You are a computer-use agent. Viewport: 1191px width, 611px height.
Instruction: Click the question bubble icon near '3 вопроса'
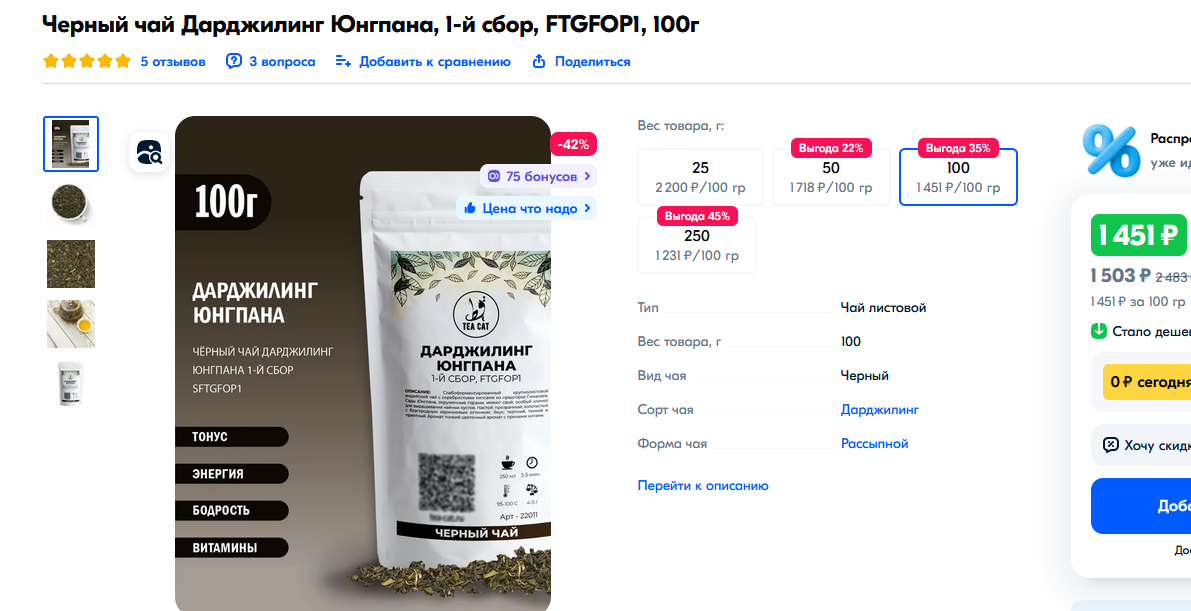pos(234,62)
